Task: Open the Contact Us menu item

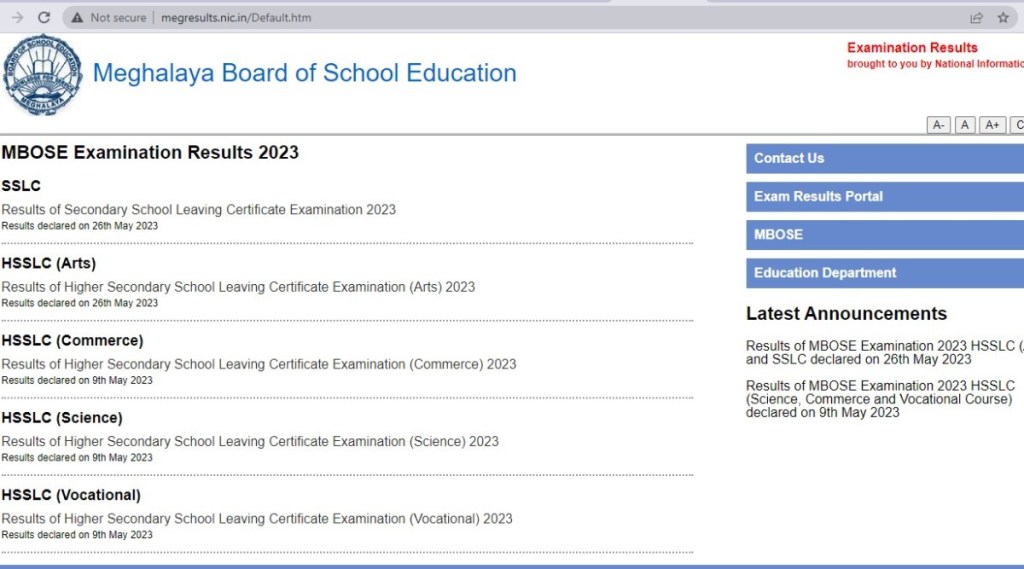Action: (x=885, y=158)
